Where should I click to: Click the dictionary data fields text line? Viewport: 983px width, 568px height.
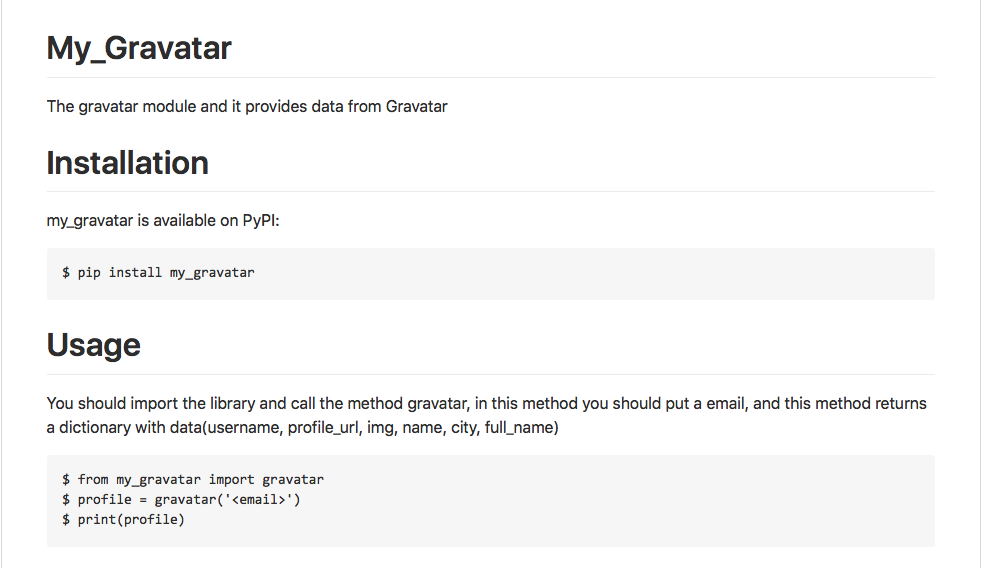click(303, 428)
